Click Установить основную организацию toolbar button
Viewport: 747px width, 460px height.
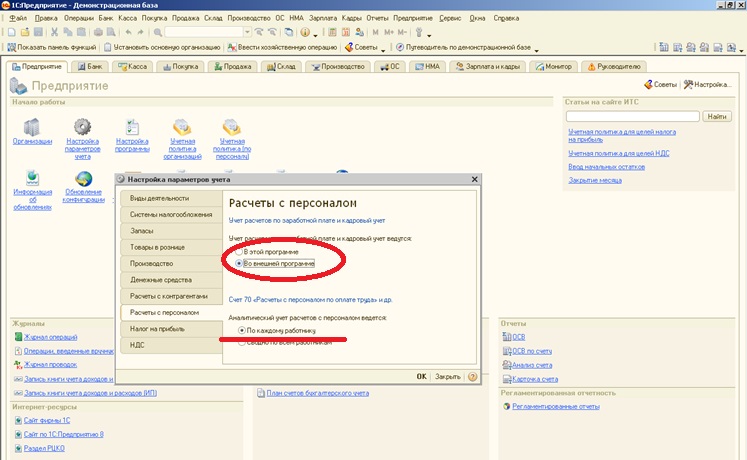(x=162, y=47)
